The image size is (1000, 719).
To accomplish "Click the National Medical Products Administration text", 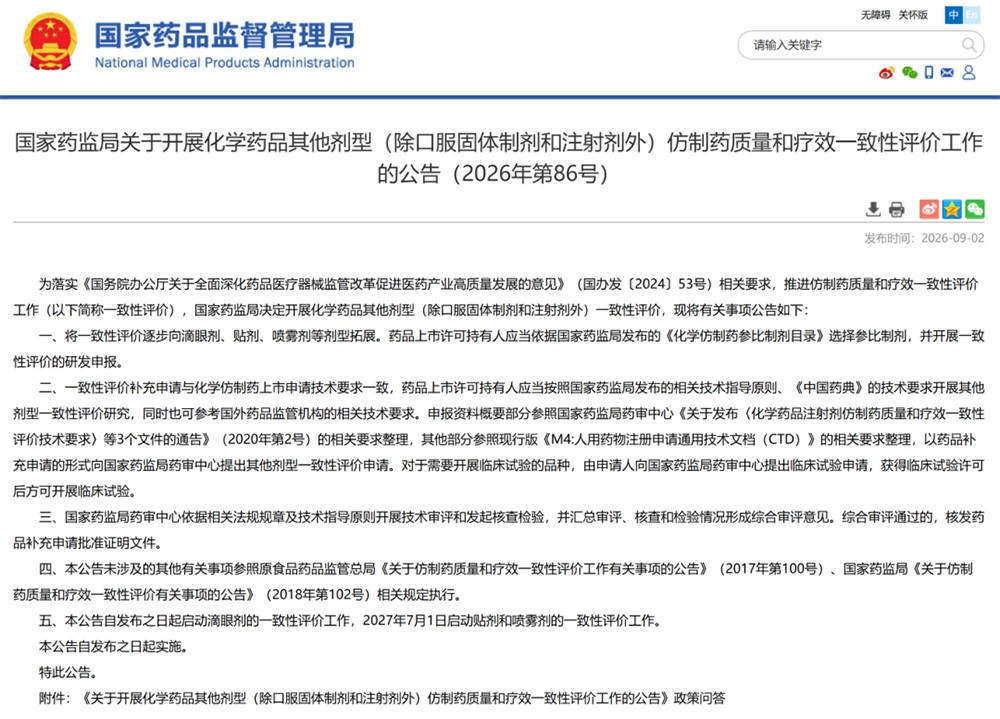I will [224, 63].
